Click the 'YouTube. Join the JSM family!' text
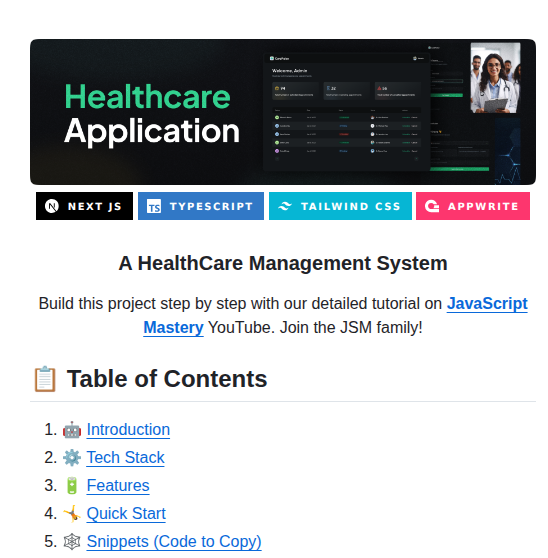Viewport: 548px width, 558px height. click(x=315, y=328)
